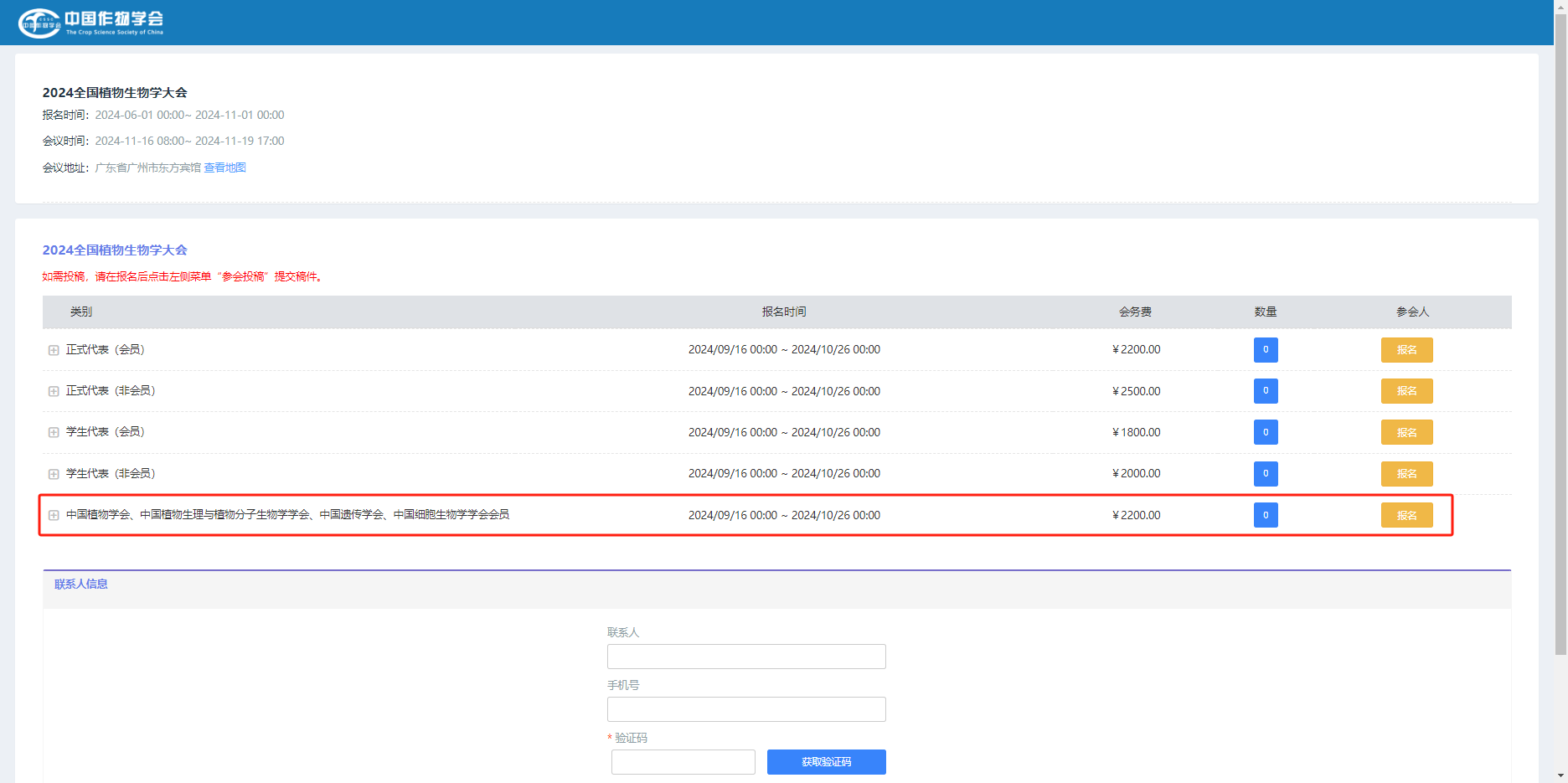Click quantity box for 正式代表（非会员）
Viewport: 1568px width, 783px height.
click(1266, 391)
